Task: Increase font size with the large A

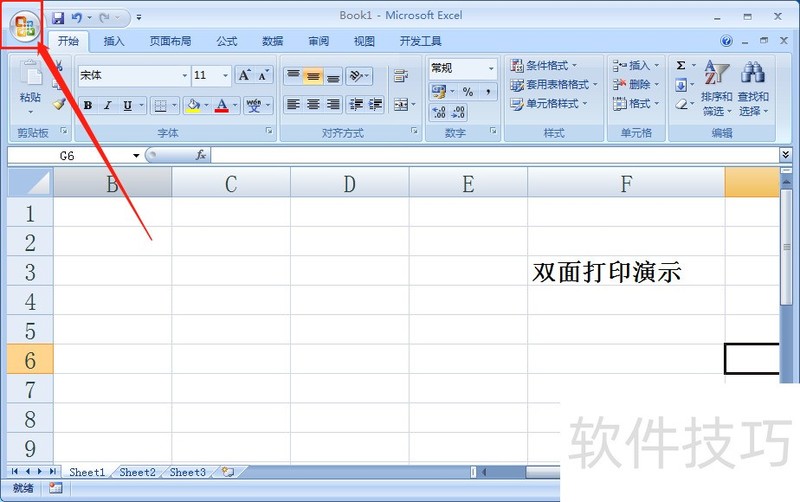Action: (244, 76)
